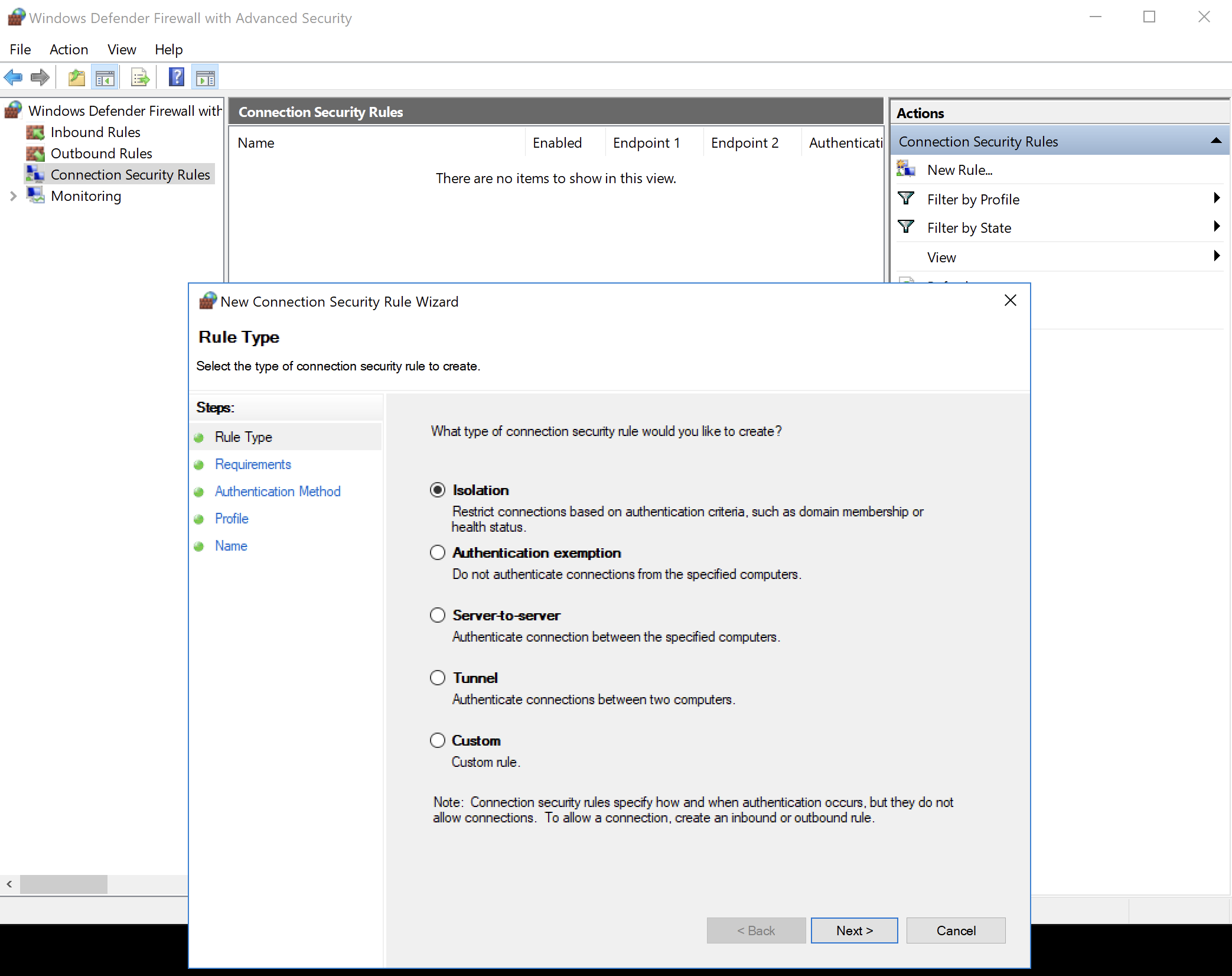Collapse the Connection Security Rules actions section
This screenshot has height=976, width=1232.
[1215, 141]
